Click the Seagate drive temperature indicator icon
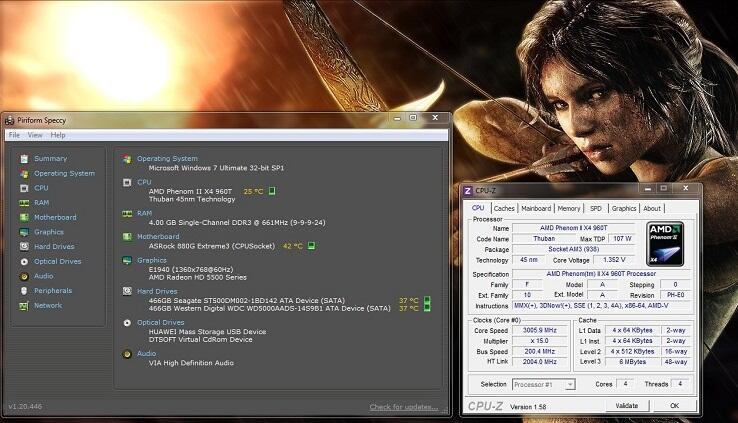 (x=427, y=300)
